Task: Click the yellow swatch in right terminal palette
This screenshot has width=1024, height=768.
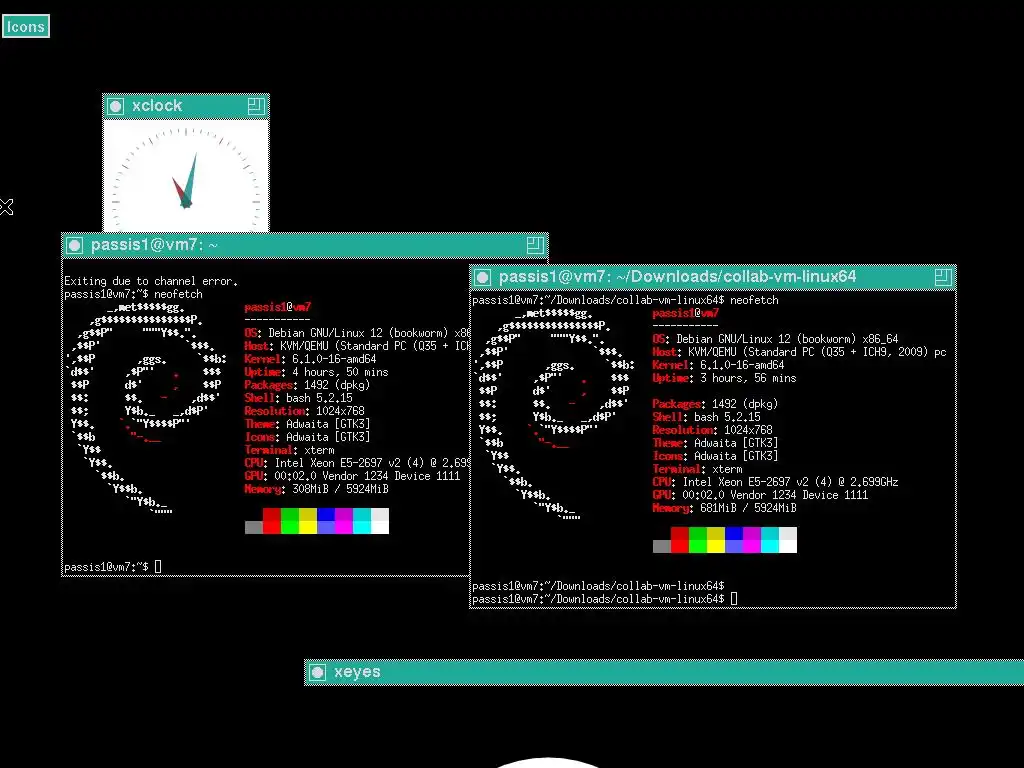Action: 716,540
